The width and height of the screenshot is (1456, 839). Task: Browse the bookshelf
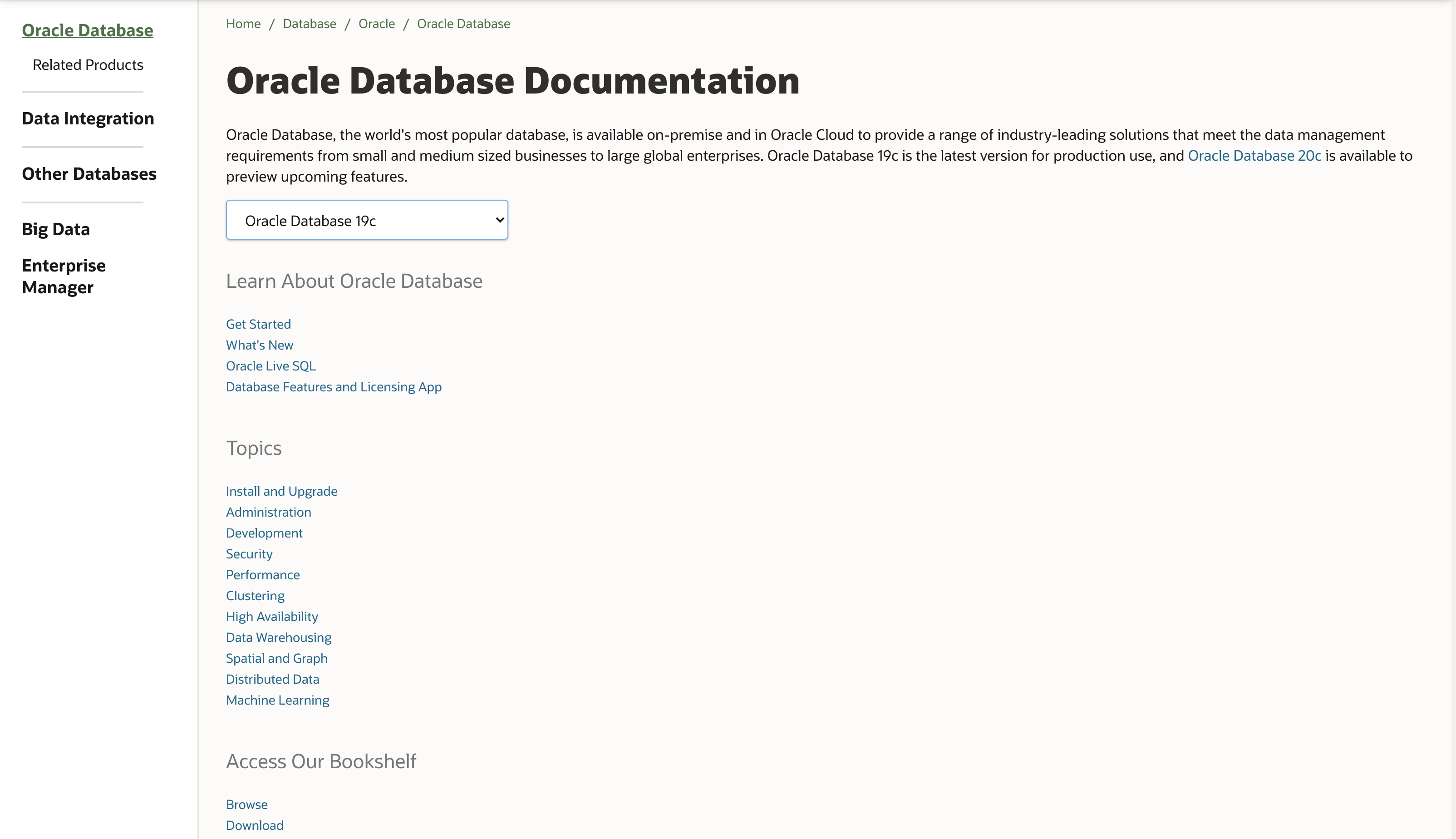click(x=246, y=804)
